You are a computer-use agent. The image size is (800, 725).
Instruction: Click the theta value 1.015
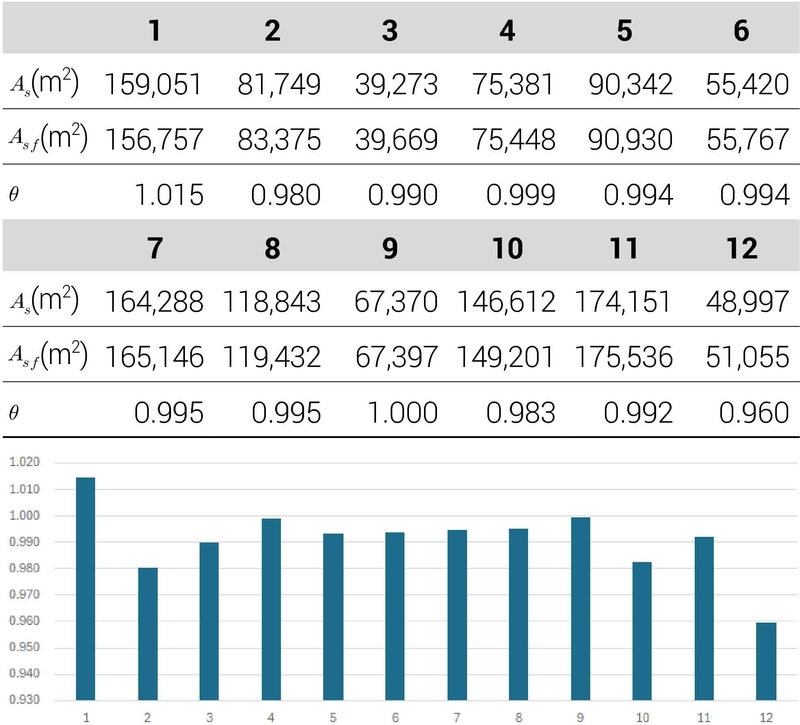click(171, 194)
